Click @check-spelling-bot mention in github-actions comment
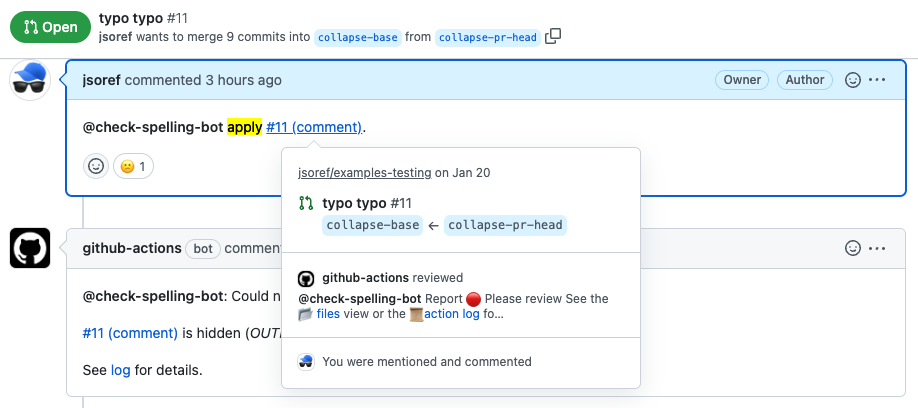This screenshot has height=408, width=918. (x=154, y=296)
